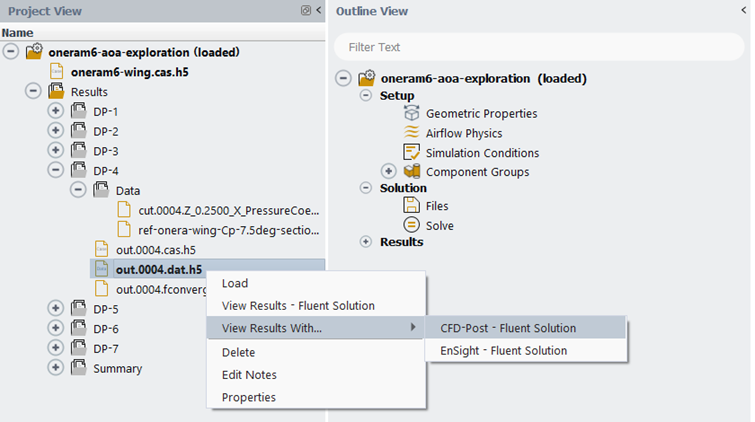Collapse the DP-4 tree node
Screen dimensions: 755x422
[55, 170]
